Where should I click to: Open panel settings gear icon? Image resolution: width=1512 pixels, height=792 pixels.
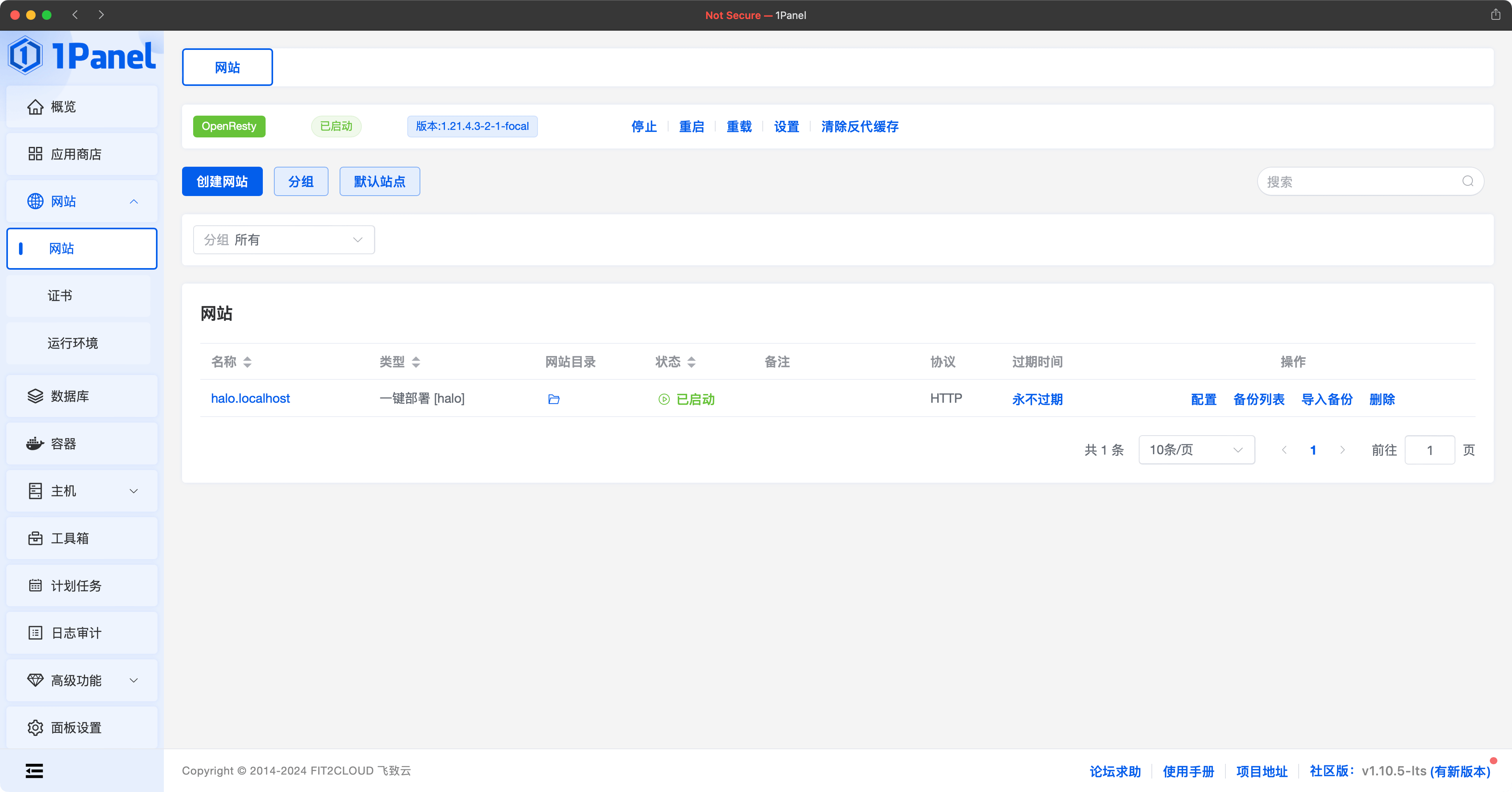(35, 727)
